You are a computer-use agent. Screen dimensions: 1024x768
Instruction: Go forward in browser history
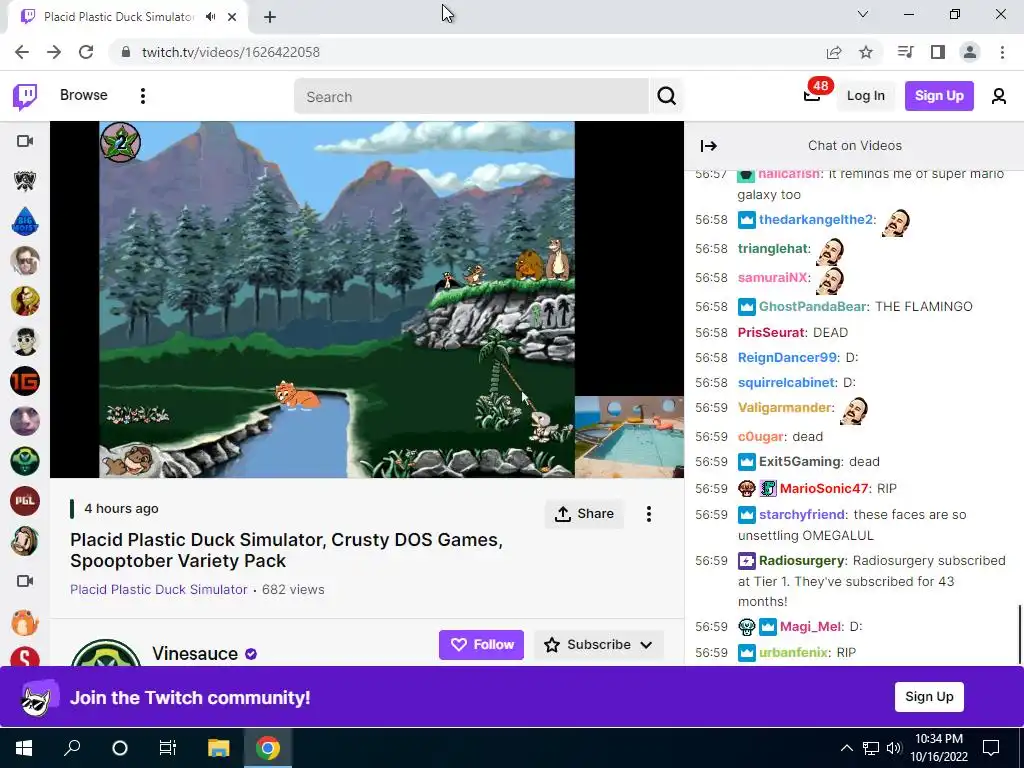pyautogui.click(x=54, y=52)
